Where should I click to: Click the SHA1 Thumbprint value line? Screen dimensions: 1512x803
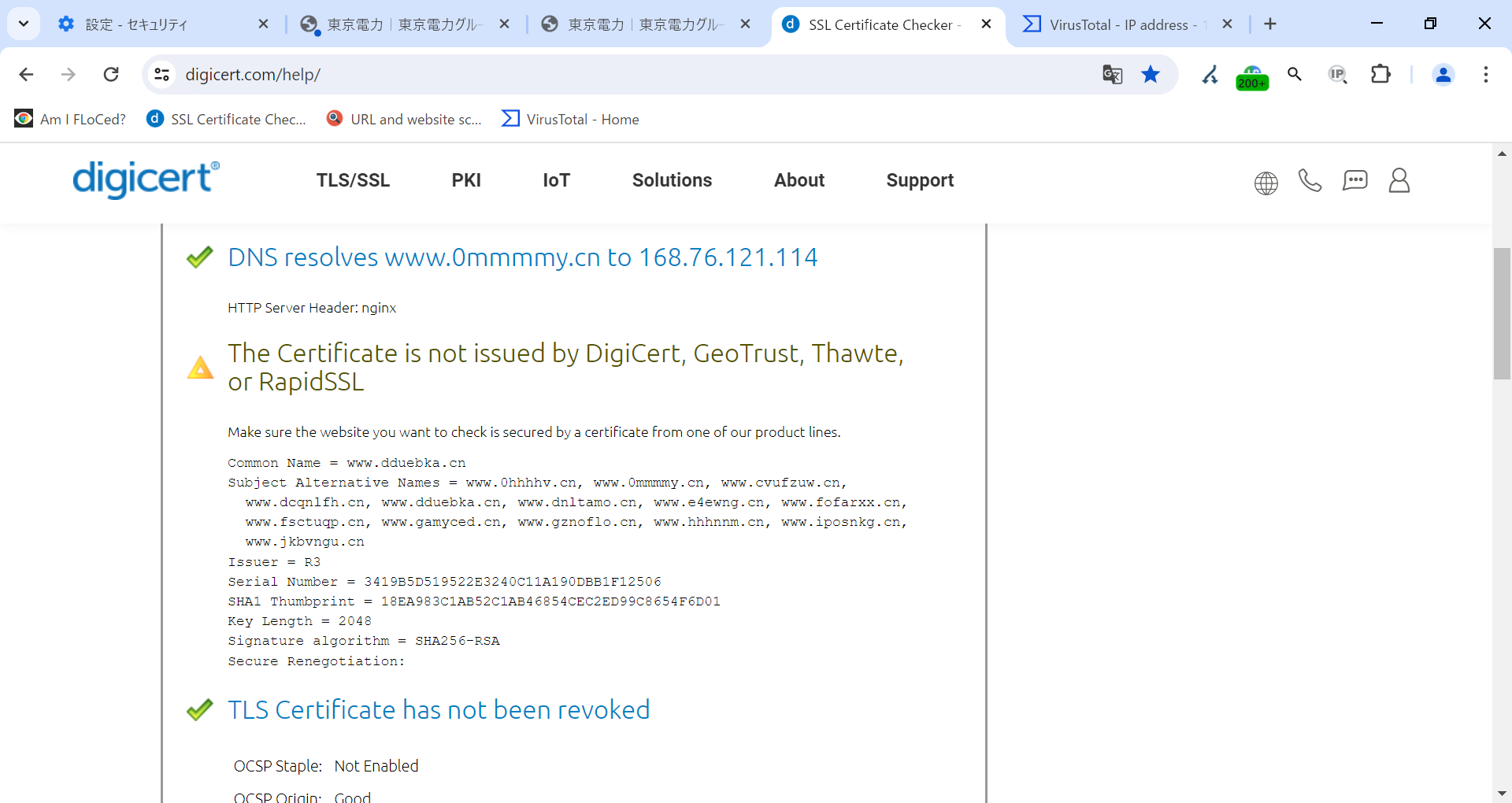pyautogui.click(x=474, y=601)
